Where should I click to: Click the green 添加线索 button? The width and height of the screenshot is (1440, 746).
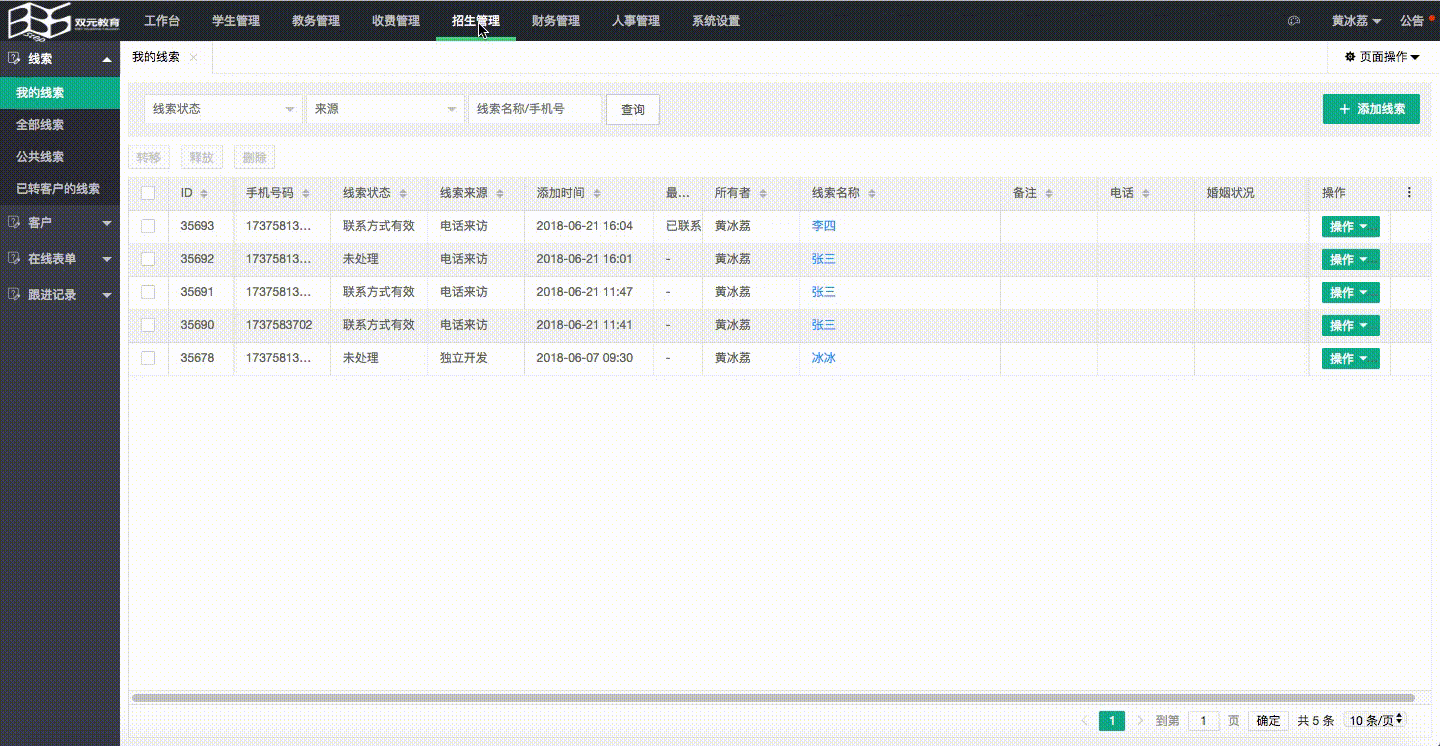pos(1370,109)
